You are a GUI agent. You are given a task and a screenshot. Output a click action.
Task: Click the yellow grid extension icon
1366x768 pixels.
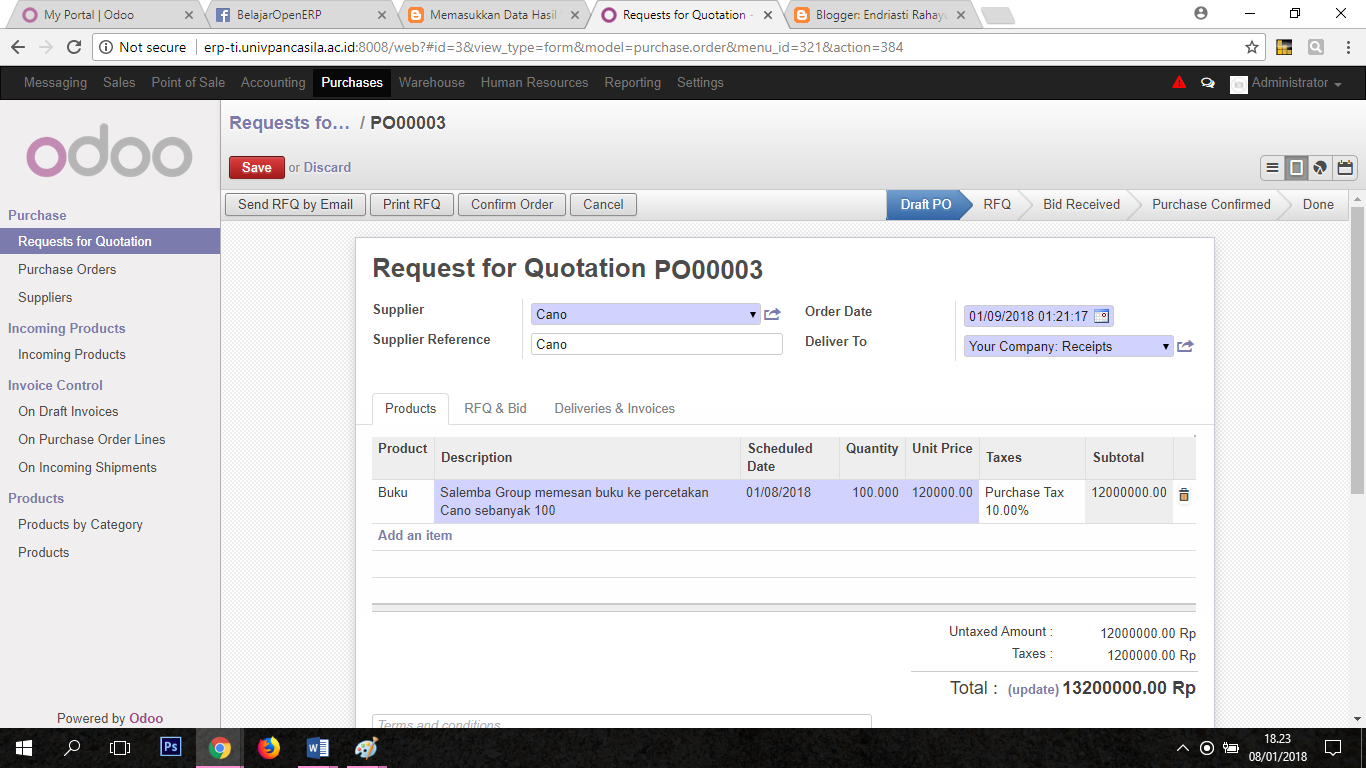click(1285, 47)
